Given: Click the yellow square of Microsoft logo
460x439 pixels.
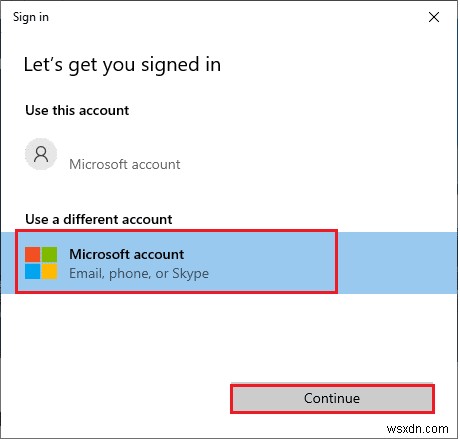Looking at the screenshot, I should (x=49, y=271).
